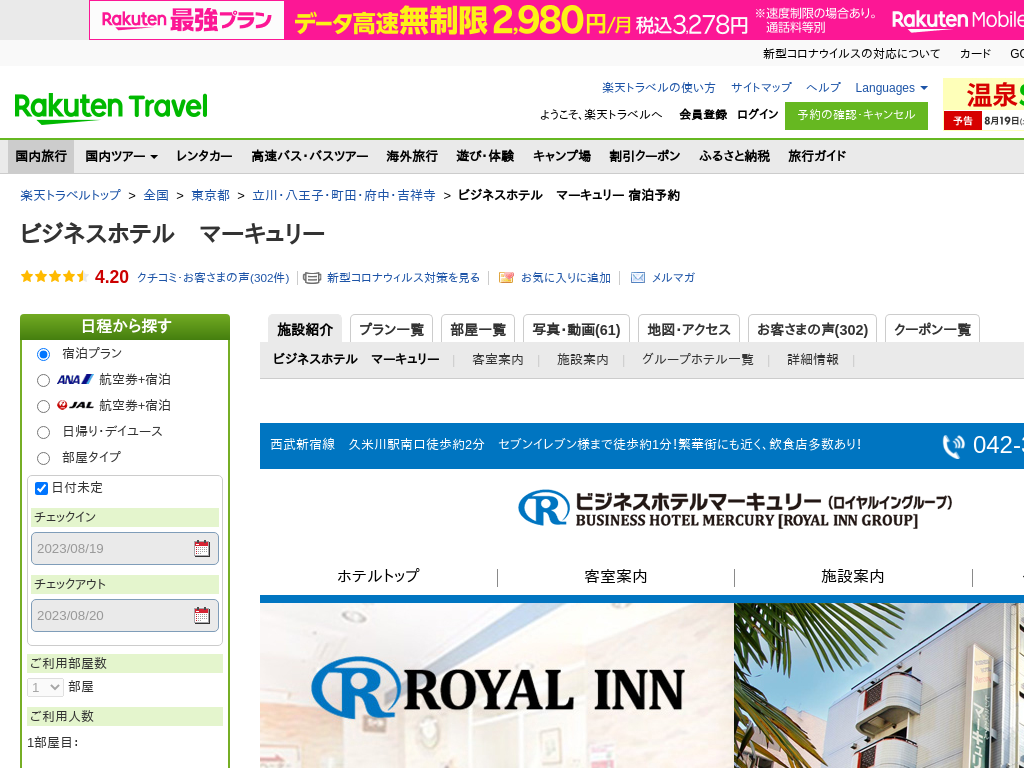Open 楽天トラベルの使い方 link
The image size is (1024, 768).
pos(658,88)
